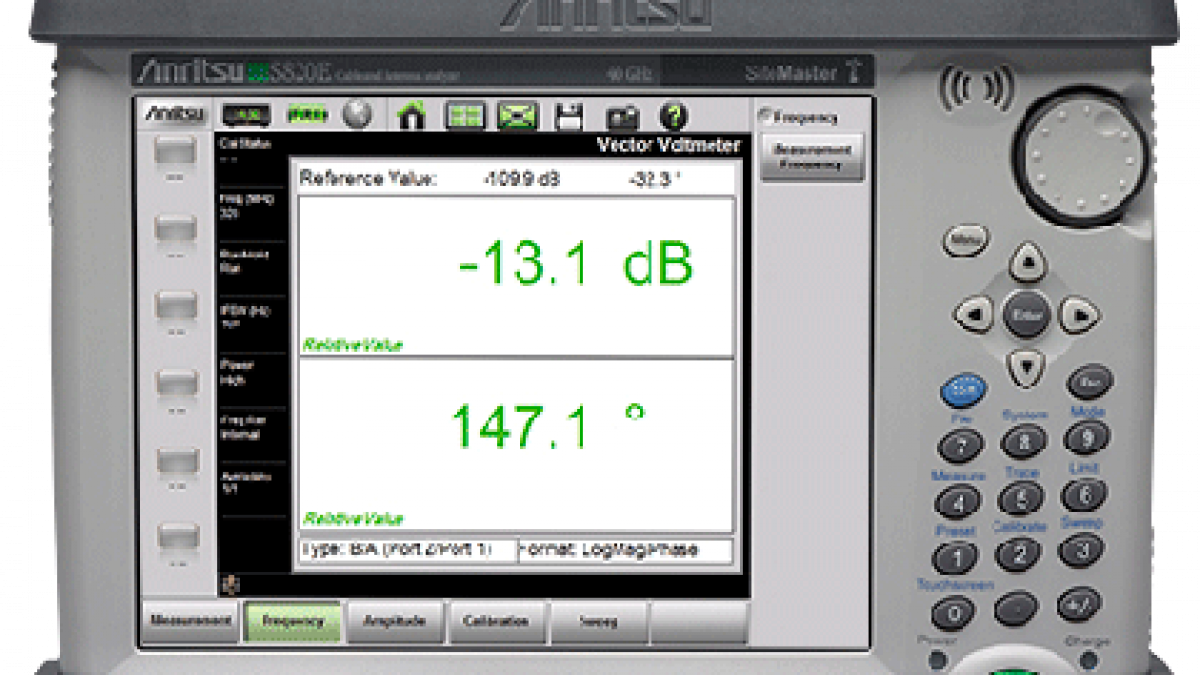Tap the Reference Value row
The height and width of the screenshot is (675, 1200).
click(516, 179)
